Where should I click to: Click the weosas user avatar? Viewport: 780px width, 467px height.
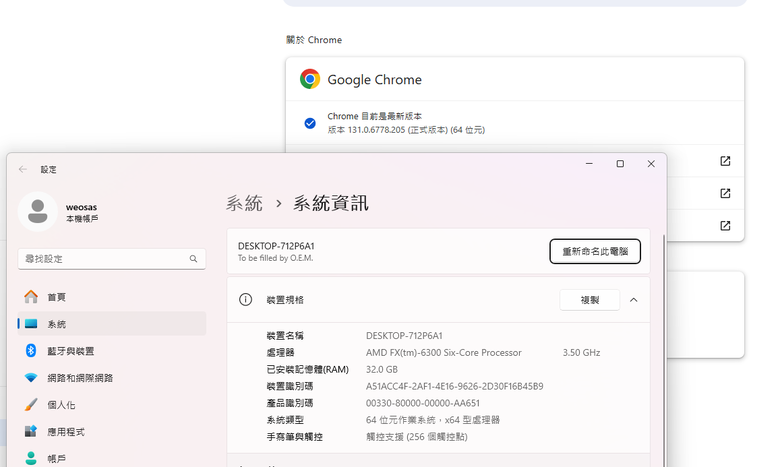click(38, 212)
